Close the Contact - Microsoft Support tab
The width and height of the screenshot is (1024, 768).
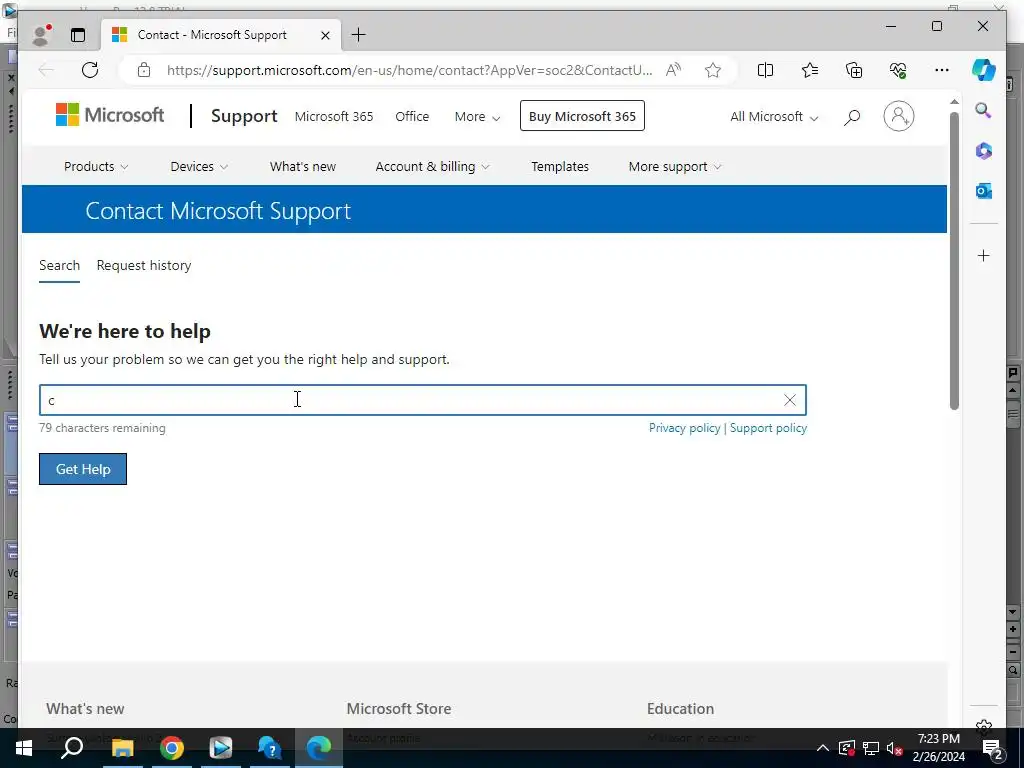click(x=325, y=35)
